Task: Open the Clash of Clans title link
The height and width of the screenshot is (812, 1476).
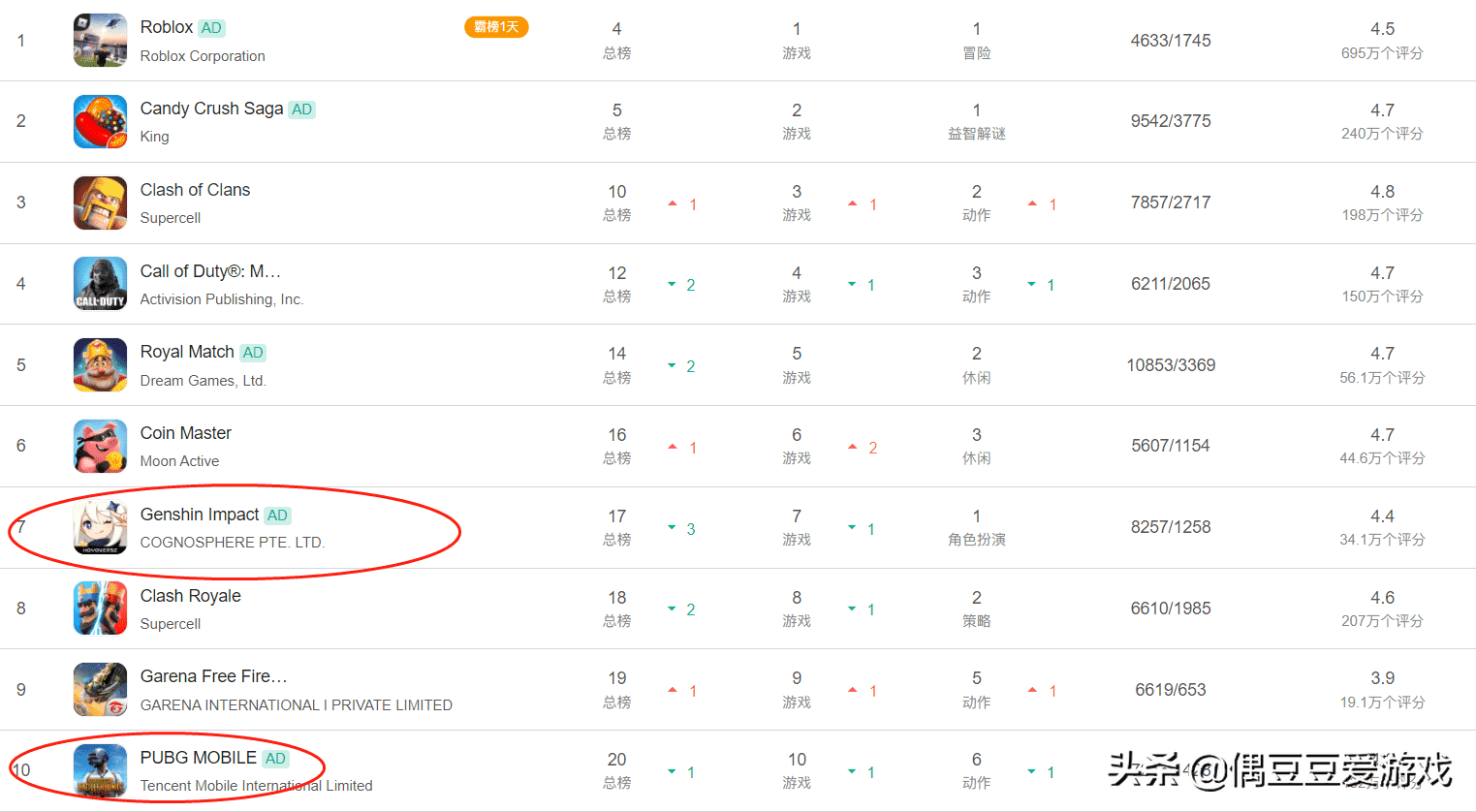Action: [x=195, y=190]
